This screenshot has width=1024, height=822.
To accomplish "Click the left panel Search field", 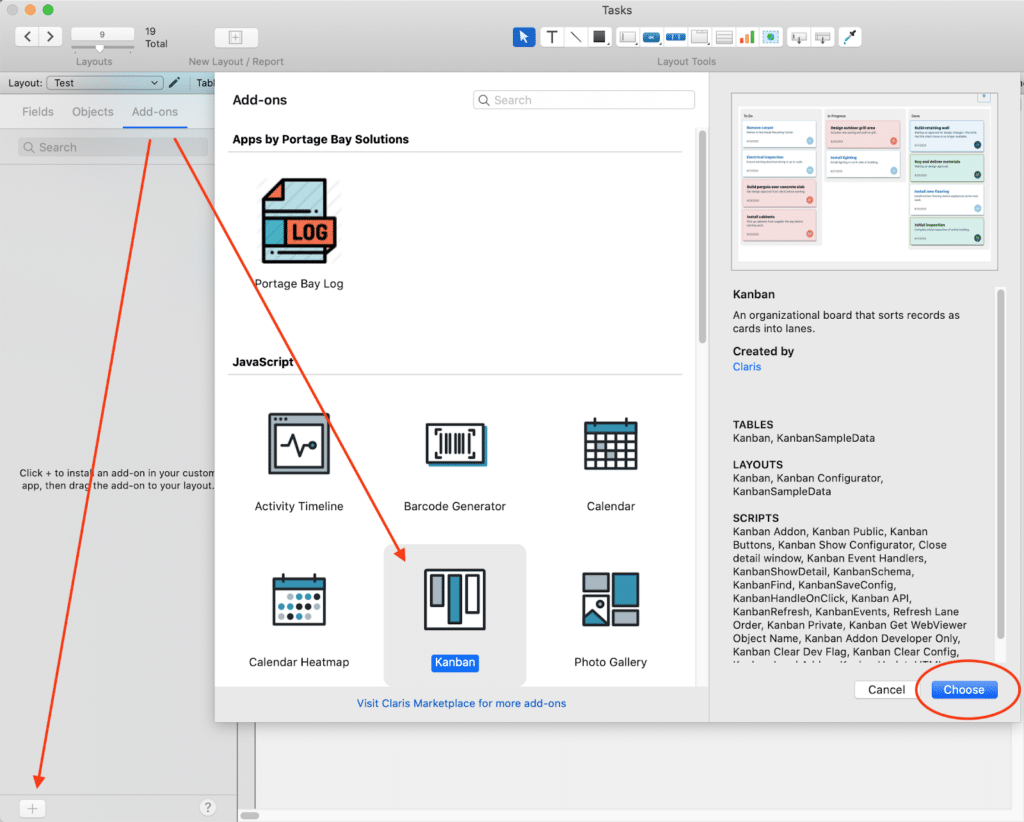I will (x=113, y=148).
